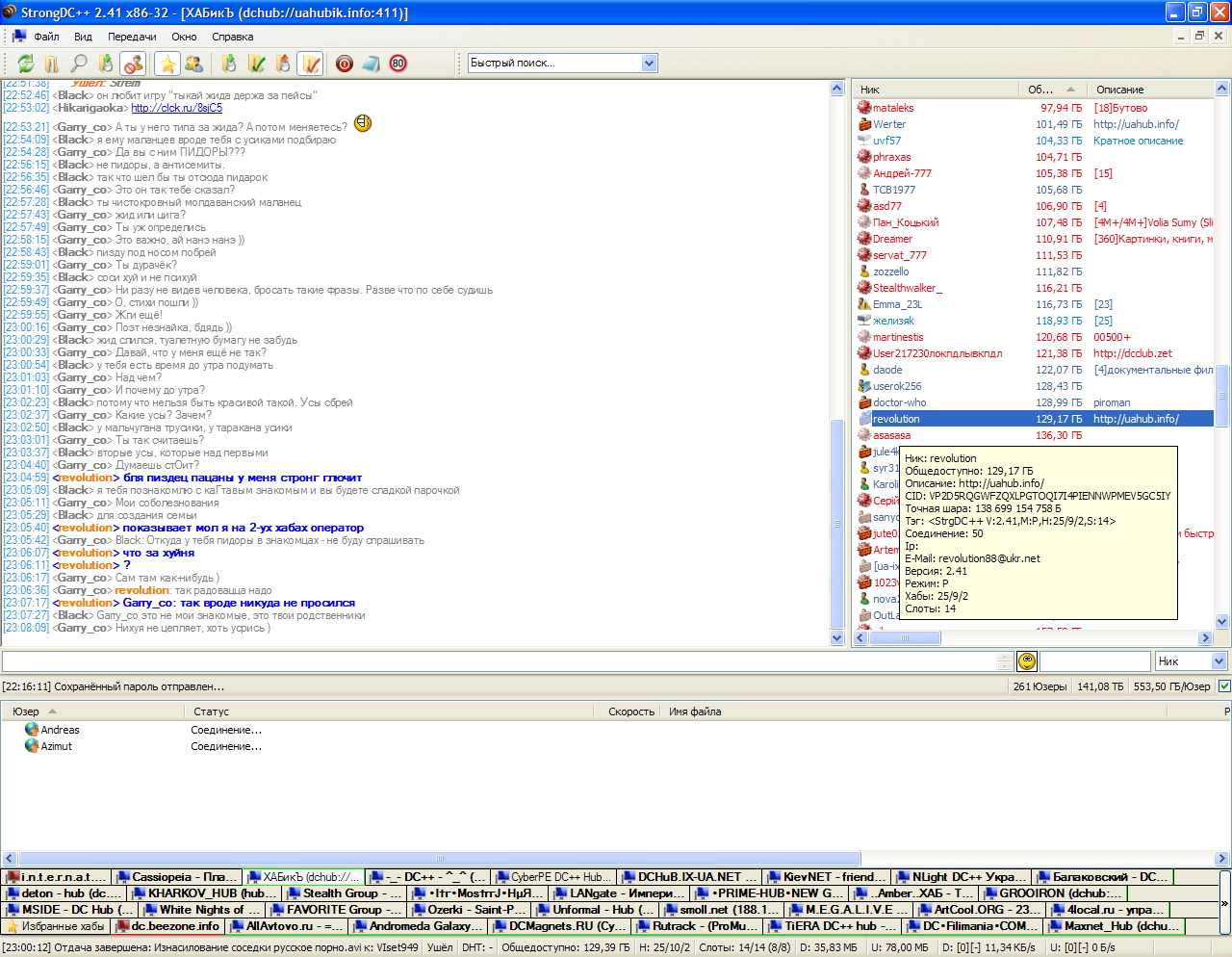1232x957 pixels.
Task: Switch to the dc.beezone.info hub tab
Action: click(168, 926)
